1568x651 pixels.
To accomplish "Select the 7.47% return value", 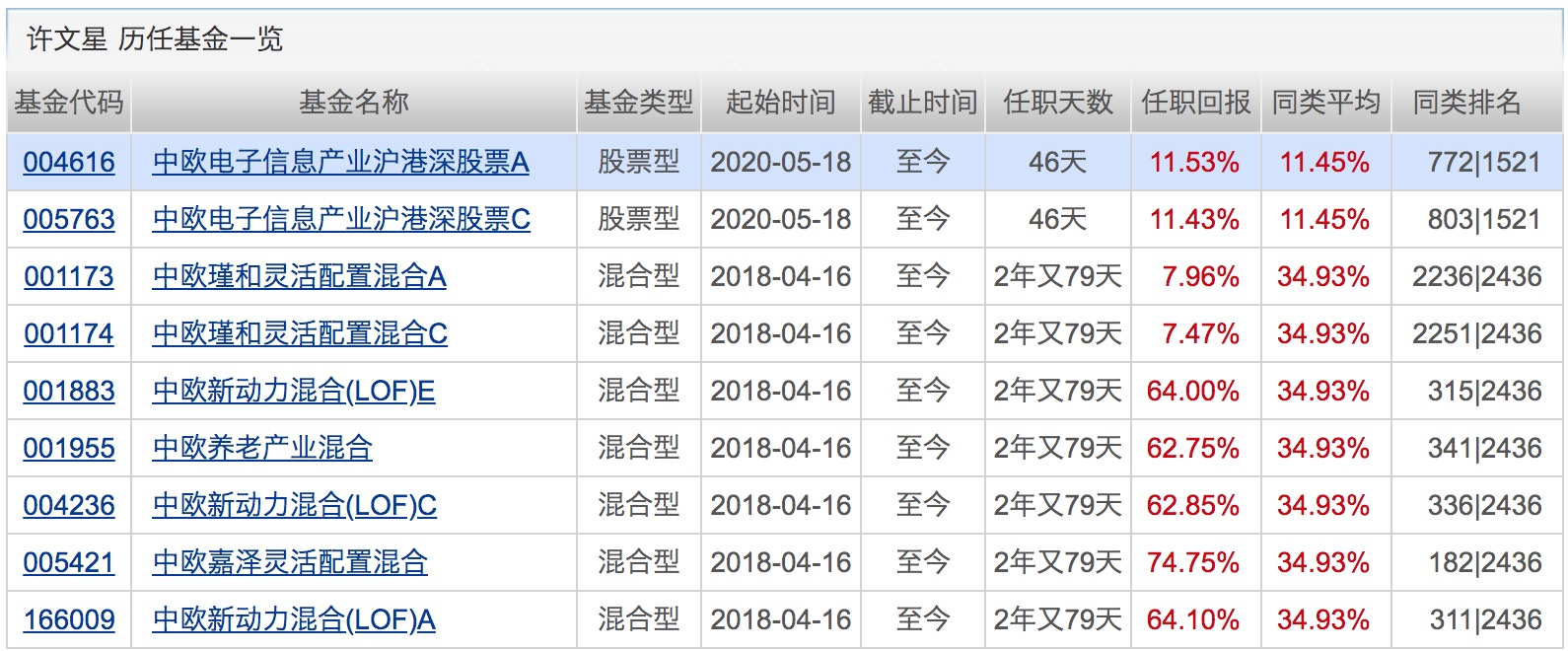I will coord(1200,333).
